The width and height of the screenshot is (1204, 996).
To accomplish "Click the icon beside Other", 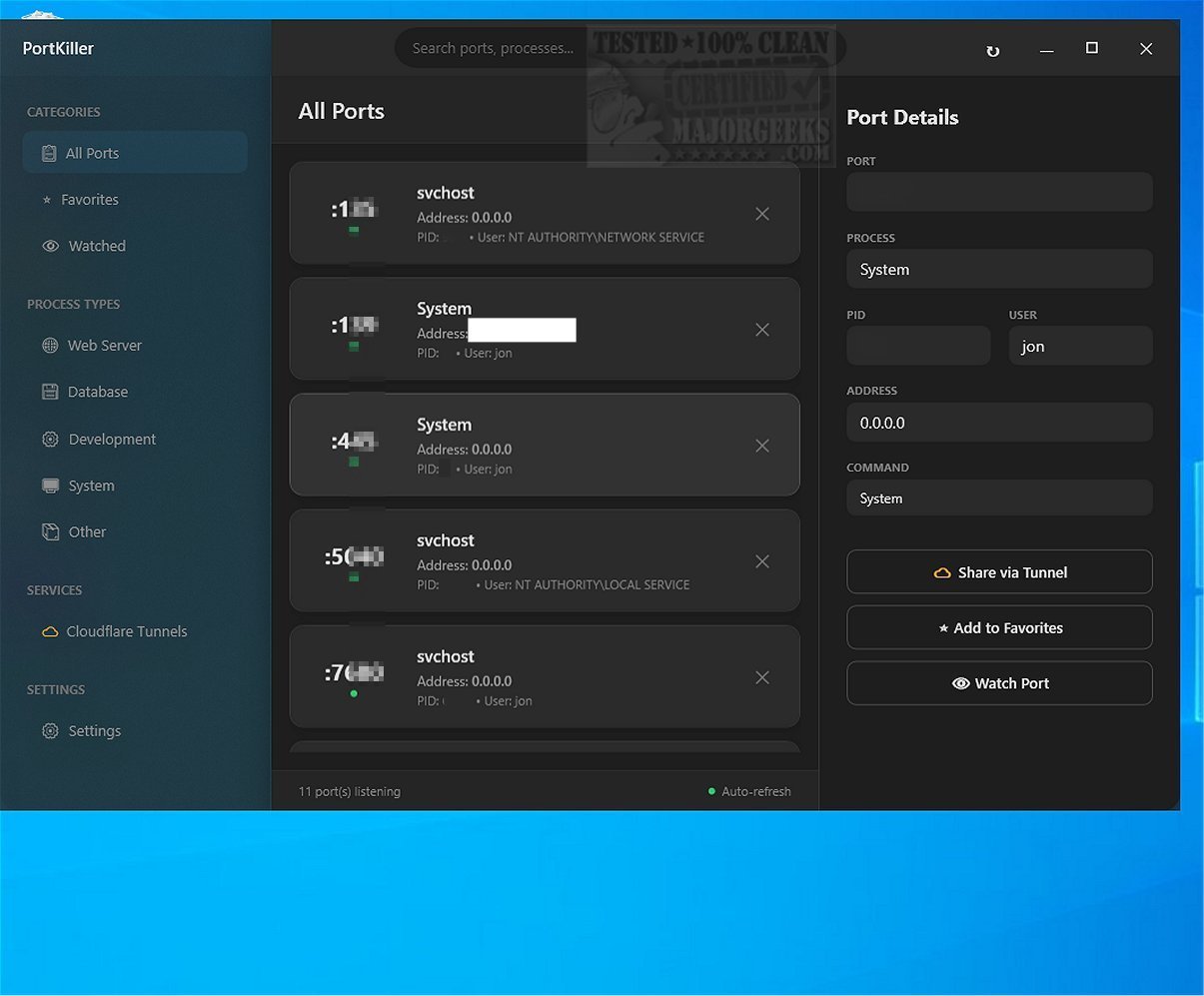I will coord(50,531).
